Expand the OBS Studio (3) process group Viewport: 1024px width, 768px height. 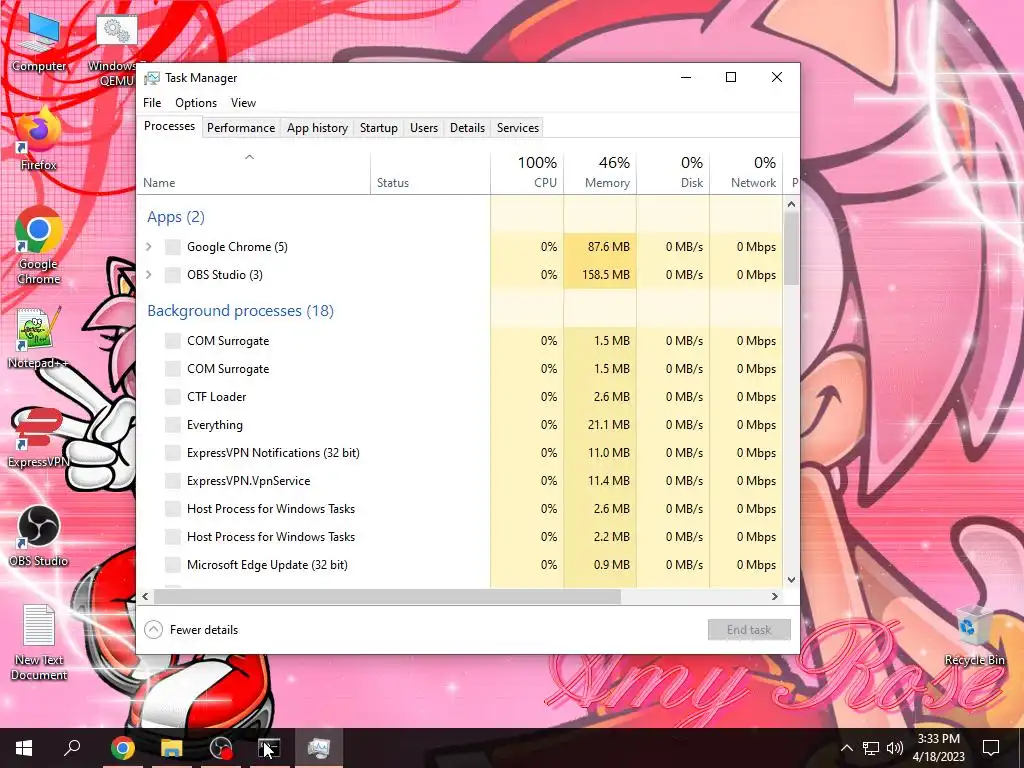point(149,275)
